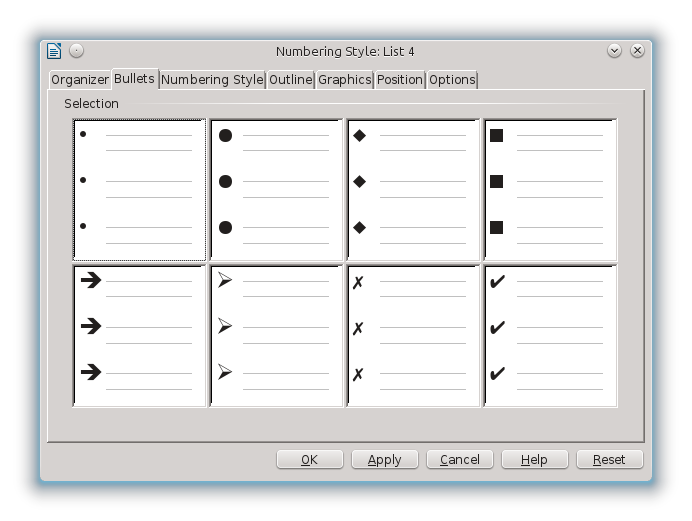Choose the checkmark bullet style

point(550,336)
